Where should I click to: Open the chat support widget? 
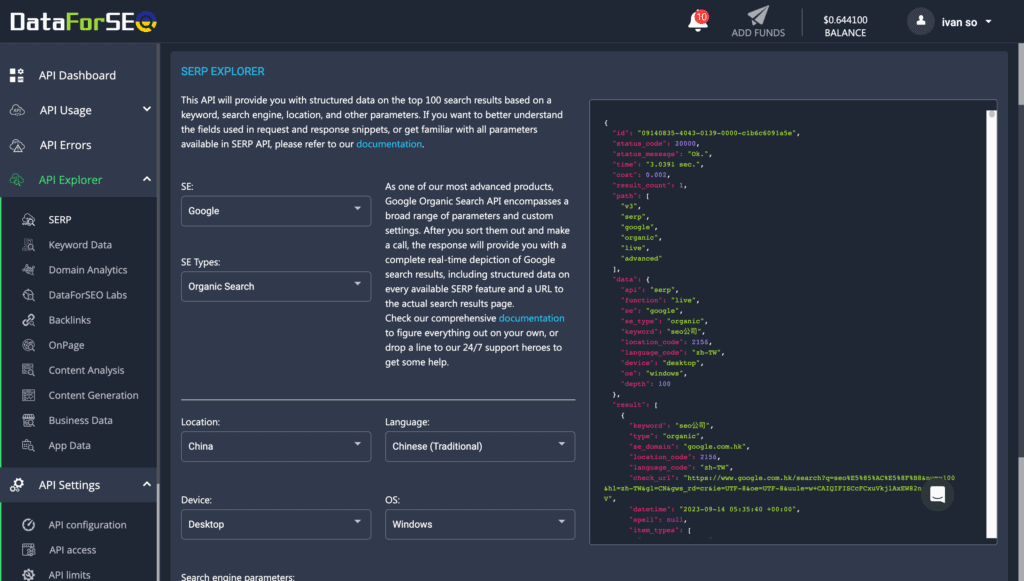click(937, 495)
